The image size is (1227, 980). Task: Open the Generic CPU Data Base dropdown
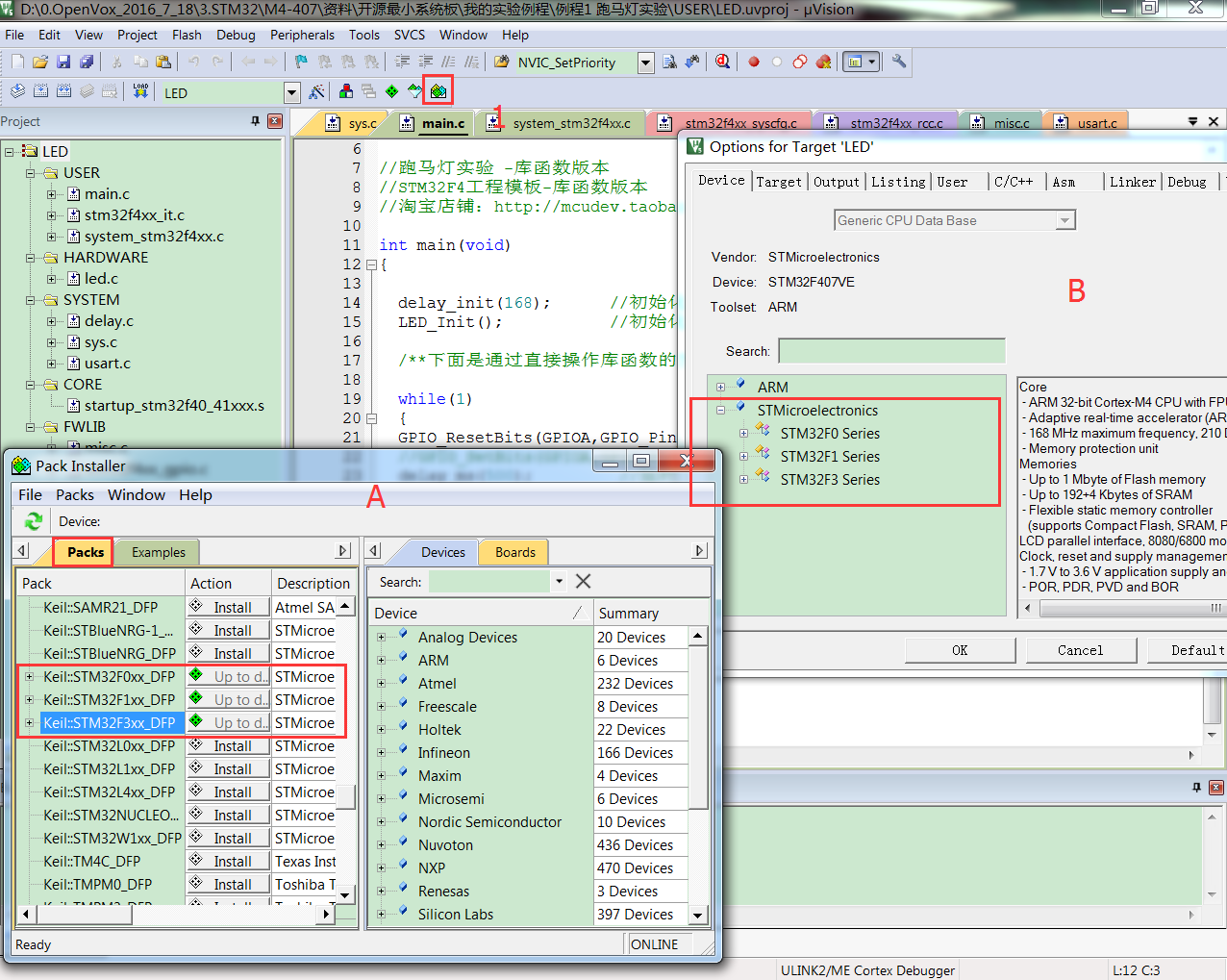[1064, 220]
